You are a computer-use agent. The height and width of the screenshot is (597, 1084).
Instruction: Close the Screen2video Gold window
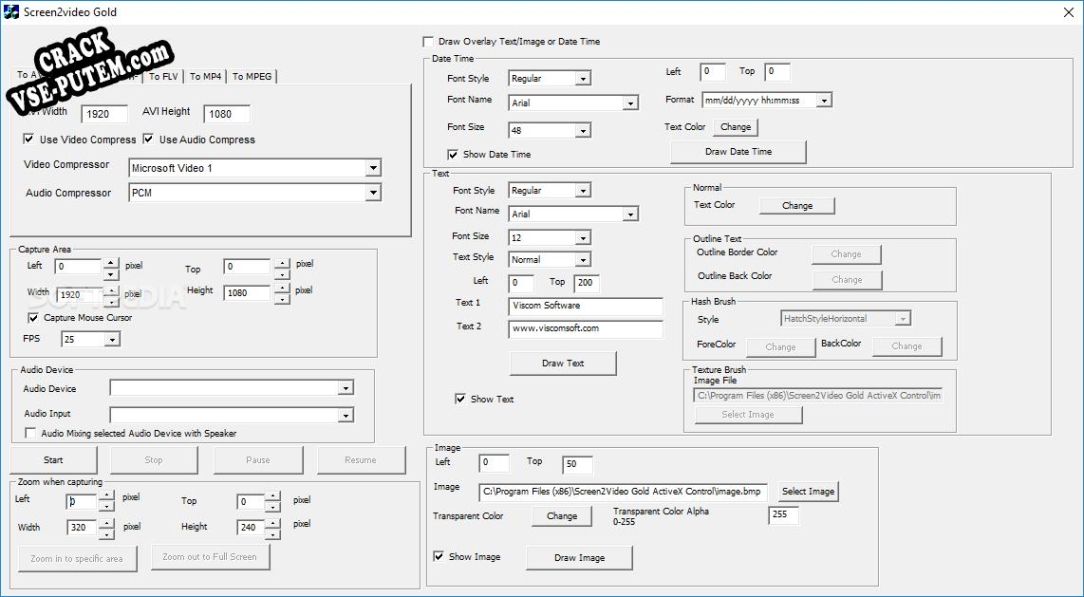tap(1068, 12)
